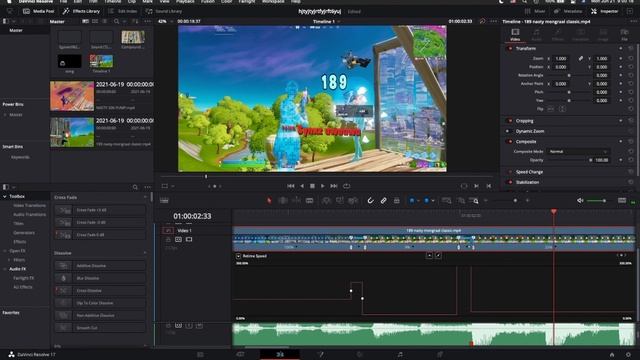
Task: Lock the Video 1 track padlock icon
Action: coord(168,240)
